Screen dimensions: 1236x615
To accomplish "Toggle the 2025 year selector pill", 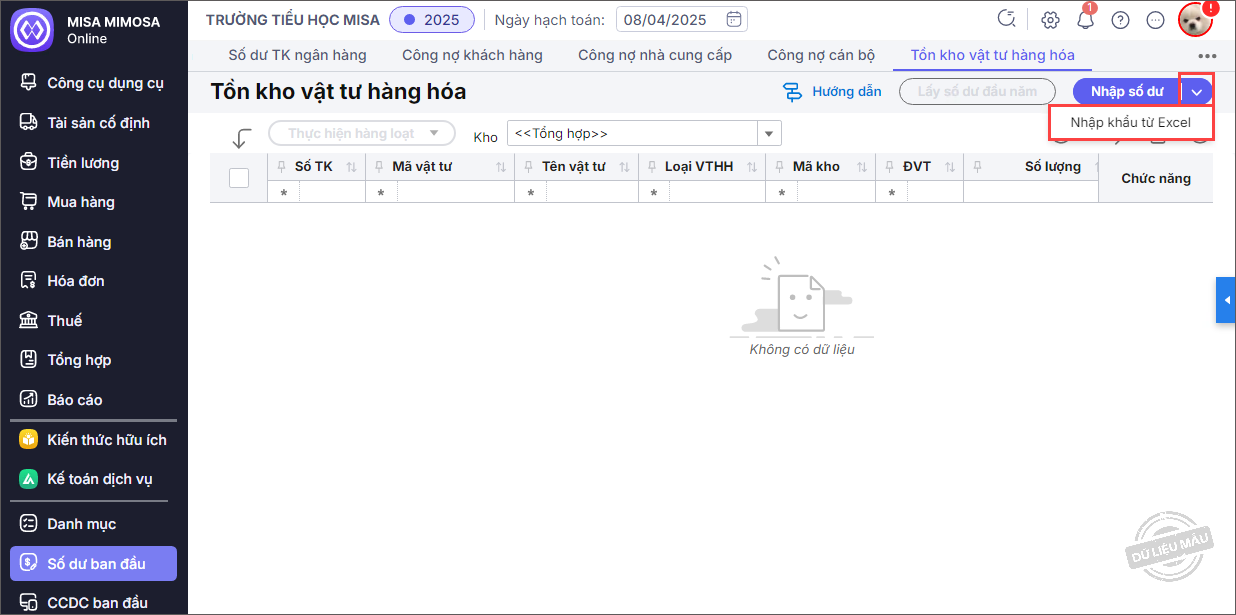I will click(x=432, y=19).
